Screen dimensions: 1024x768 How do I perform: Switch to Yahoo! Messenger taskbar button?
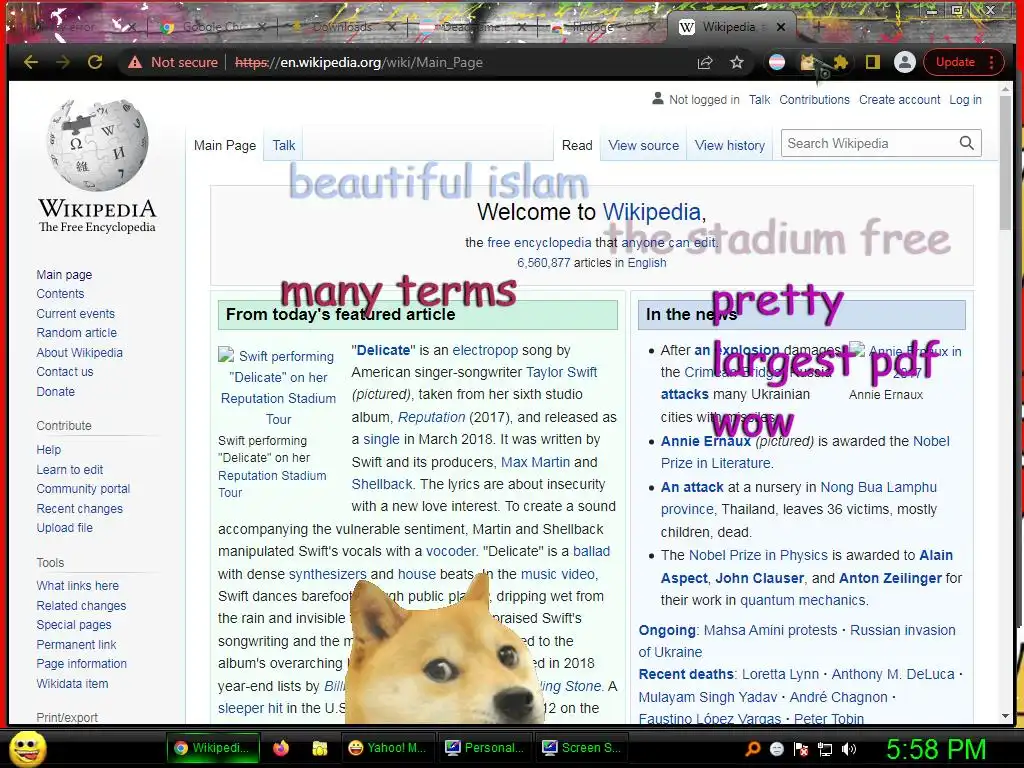click(387, 748)
